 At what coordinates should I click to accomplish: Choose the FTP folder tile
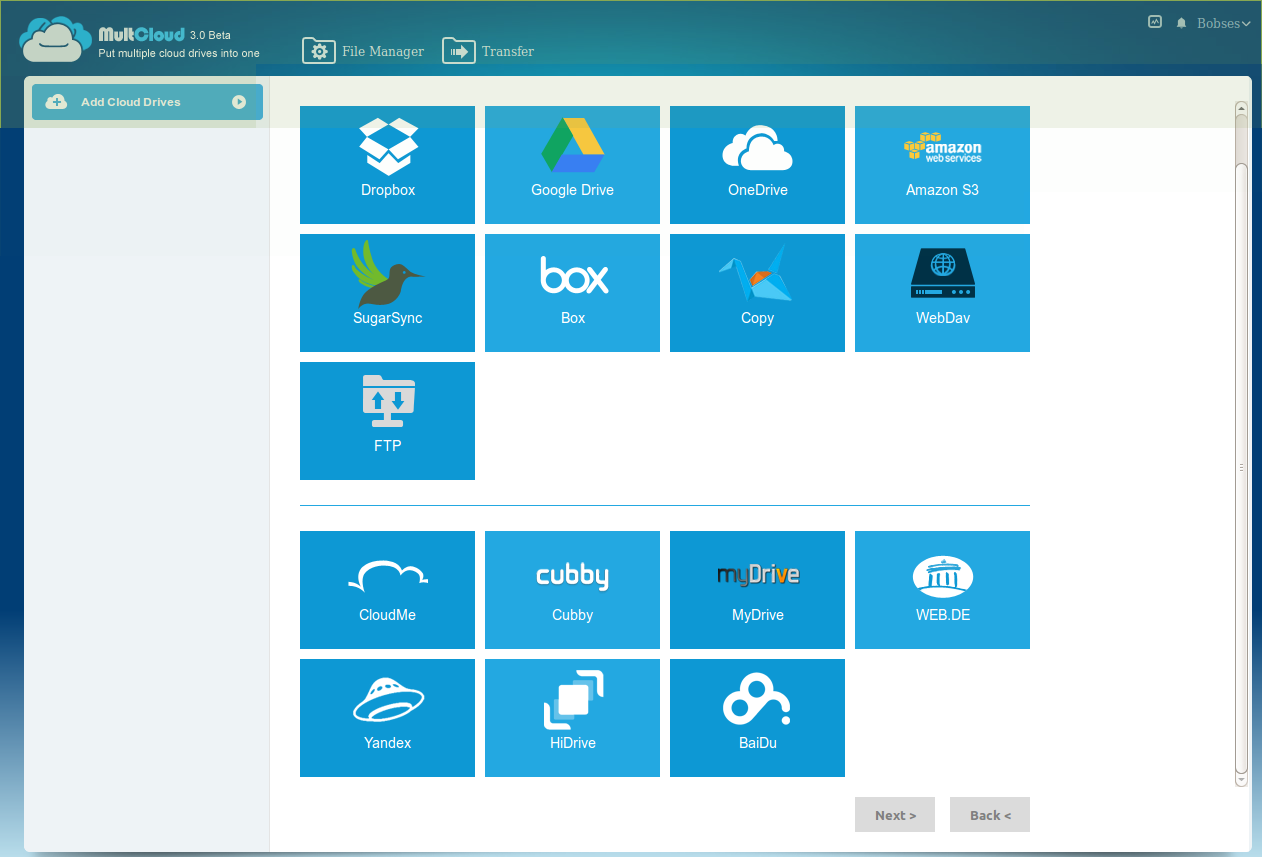pyautogui.click(x=387, y=421)
